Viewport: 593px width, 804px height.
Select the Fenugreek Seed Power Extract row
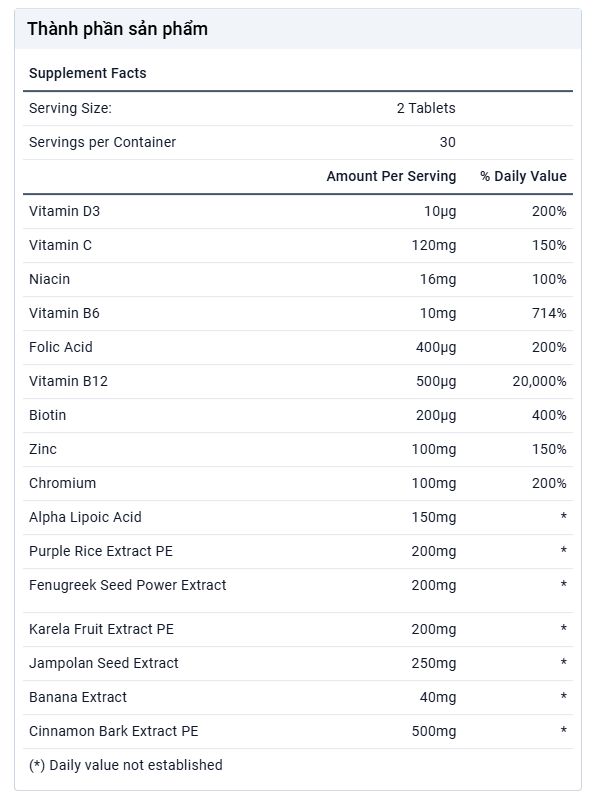click(298, 590)
